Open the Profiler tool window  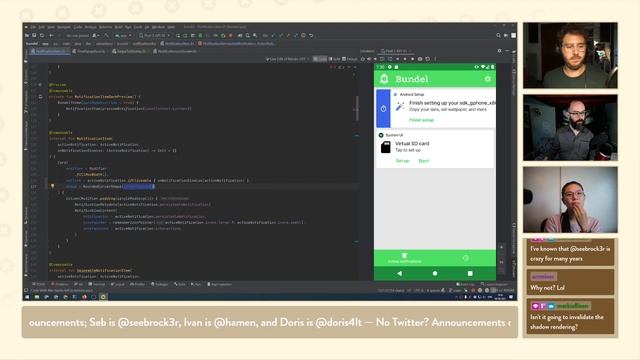(x=138, y=284)
